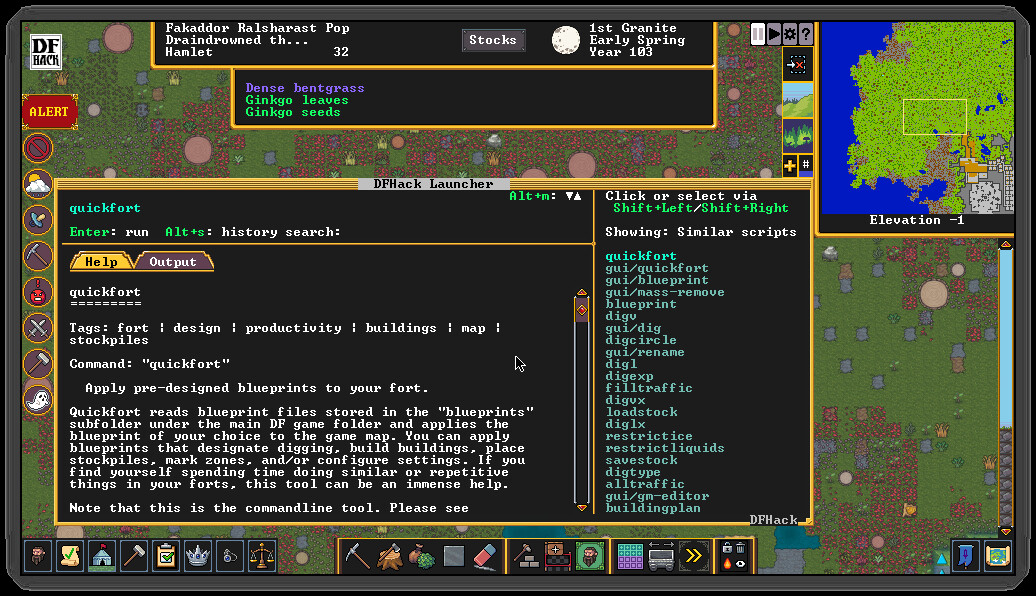Screen dimensions: 1036x596
Task: Open the stockpiles clipboard panel
Action: coord(165,556)
